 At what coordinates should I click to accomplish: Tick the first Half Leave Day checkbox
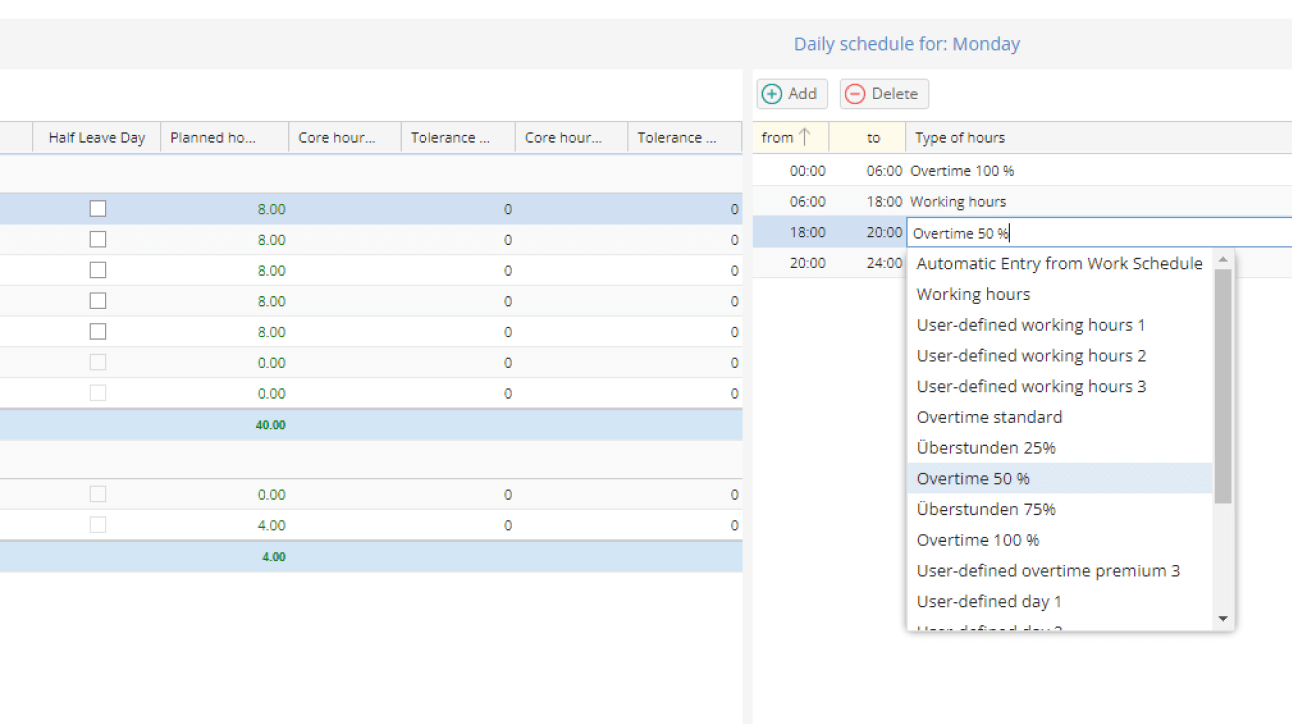tap(98, 209)
